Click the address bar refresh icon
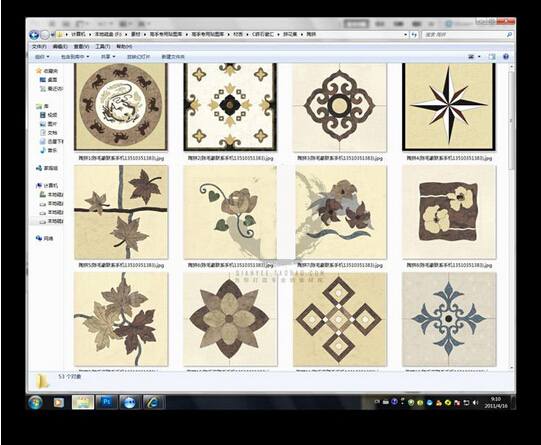The image size is (541, 445). pos(414,34)
